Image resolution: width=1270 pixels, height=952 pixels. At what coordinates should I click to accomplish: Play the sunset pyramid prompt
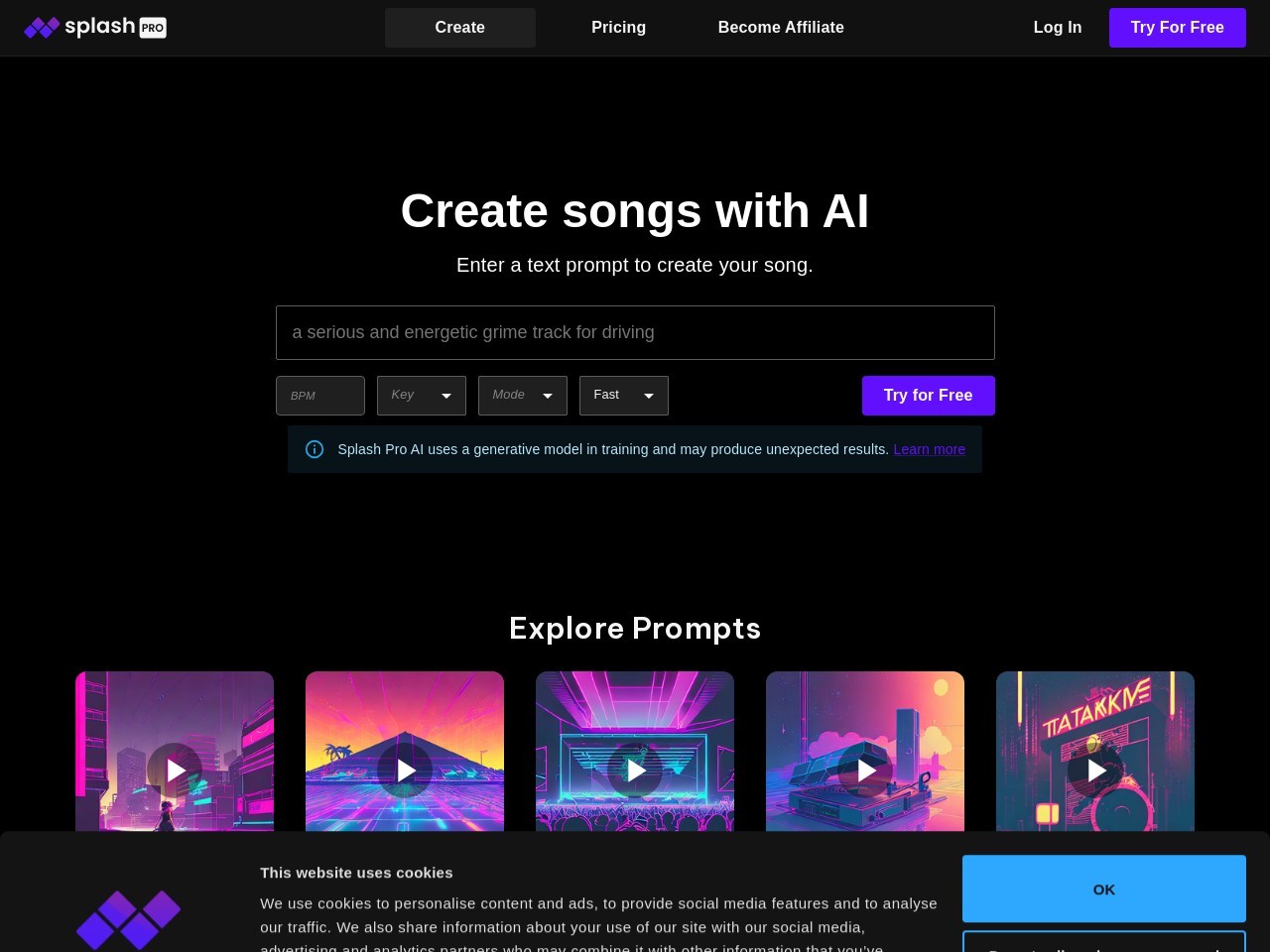click(x=405, y=770)
